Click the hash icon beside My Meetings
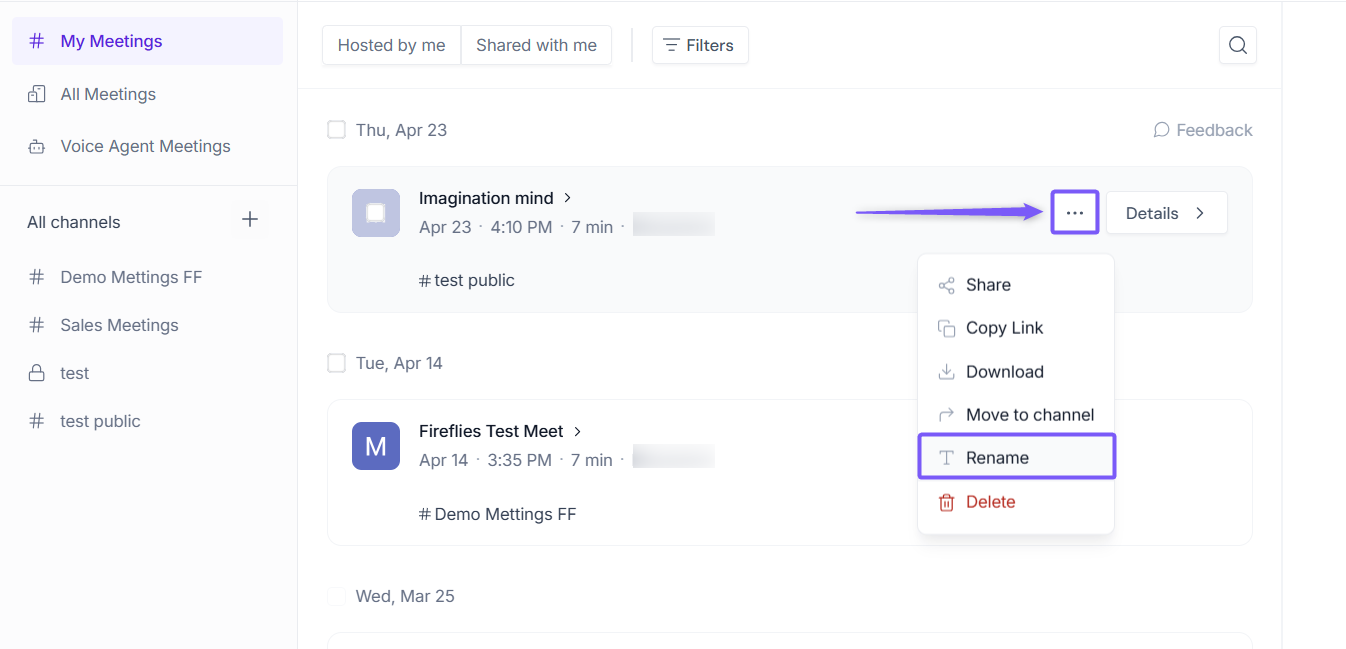Image resolution: width=1346 pixels, height=649 pixels. (x=37, y=41)
